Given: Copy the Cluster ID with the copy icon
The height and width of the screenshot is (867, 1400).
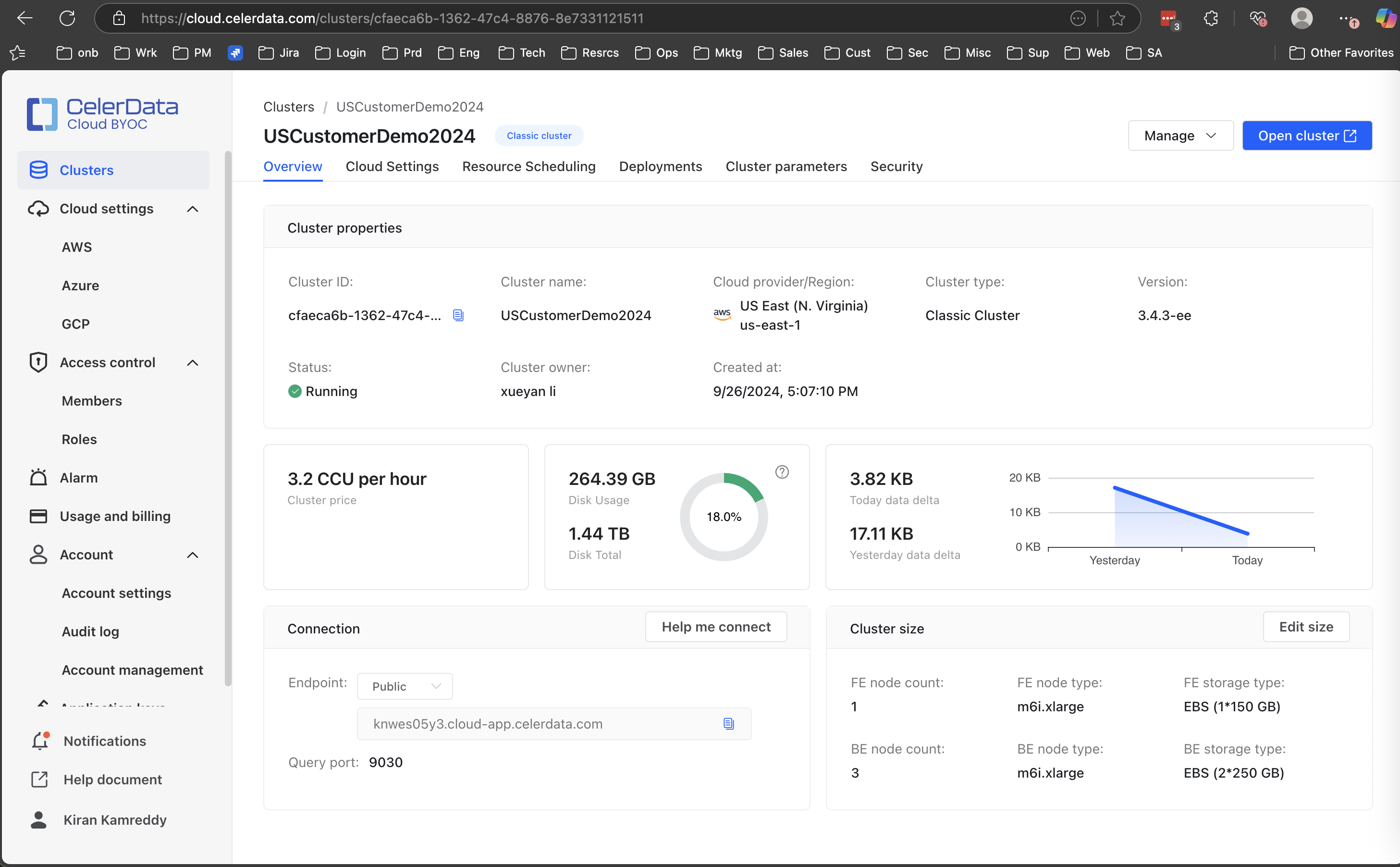Looking at the screenshot, I should [x=458, y=315].
